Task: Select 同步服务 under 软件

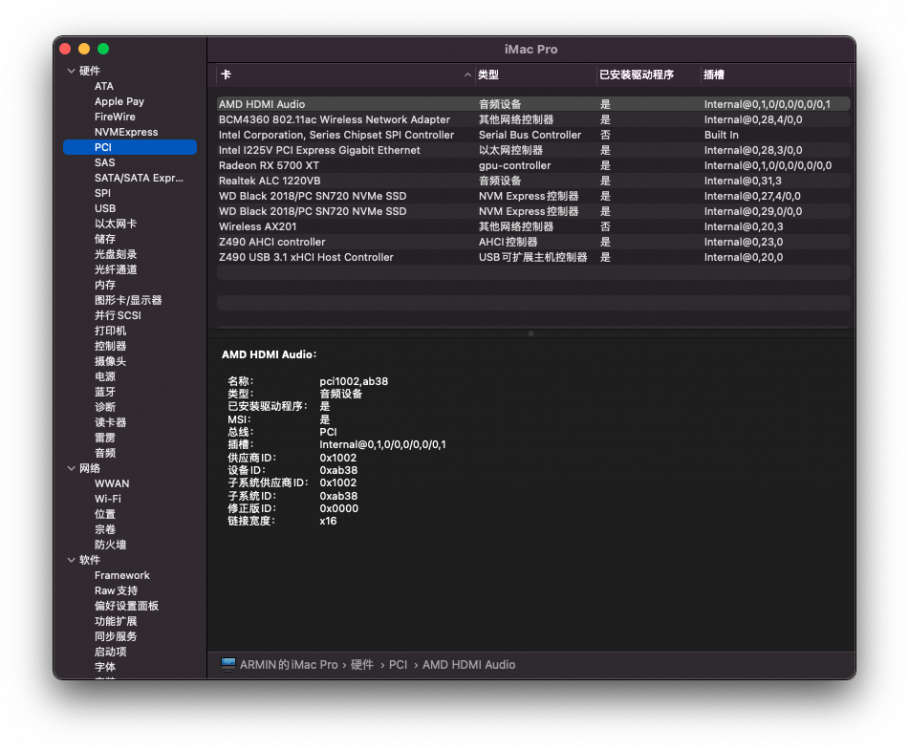Action: point(116,636)
